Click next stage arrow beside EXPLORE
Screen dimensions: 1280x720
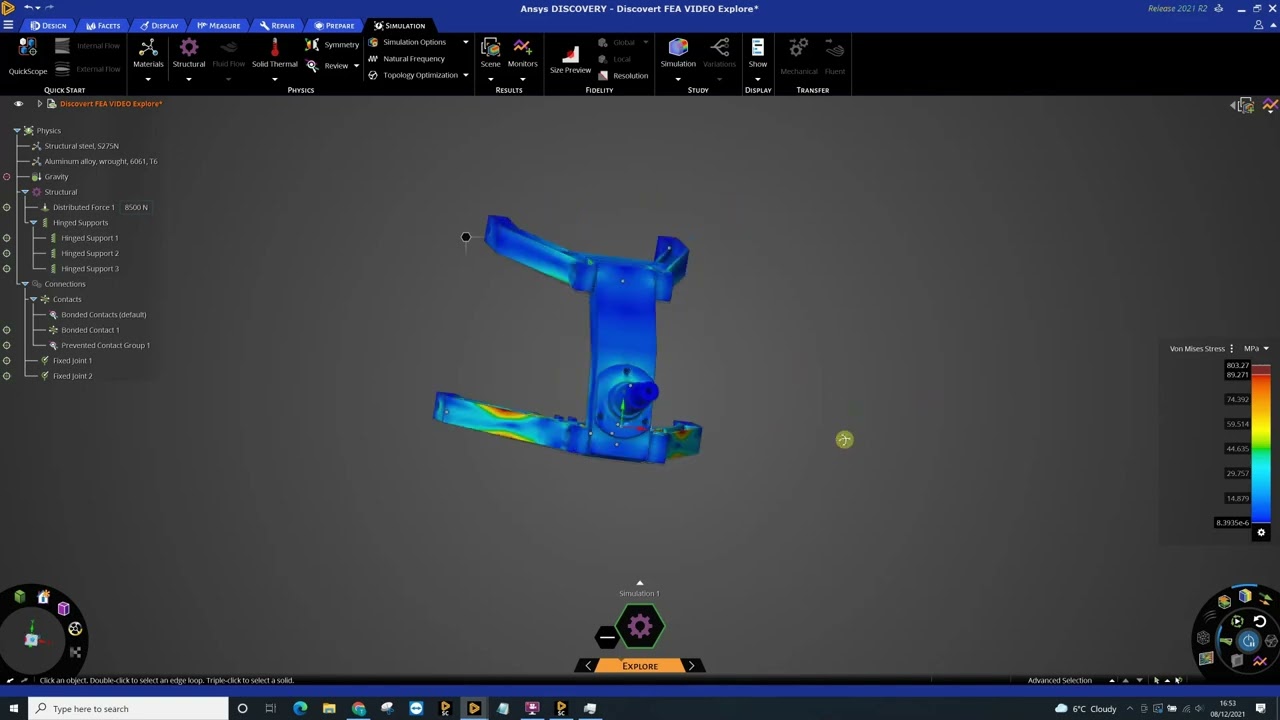[x=691, y=666]
